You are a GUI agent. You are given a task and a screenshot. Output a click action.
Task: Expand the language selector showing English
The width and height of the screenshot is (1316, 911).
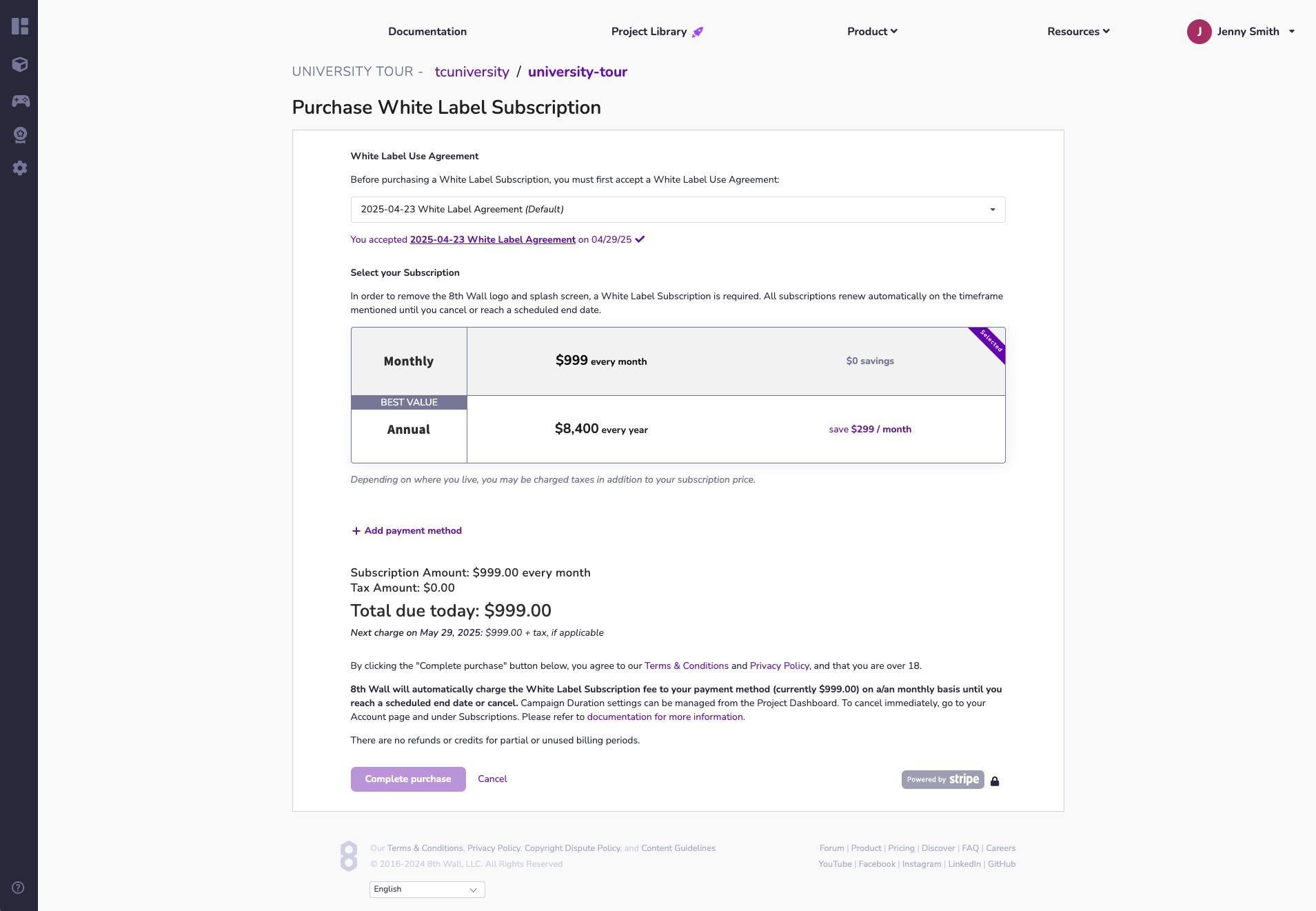[426, 889]
